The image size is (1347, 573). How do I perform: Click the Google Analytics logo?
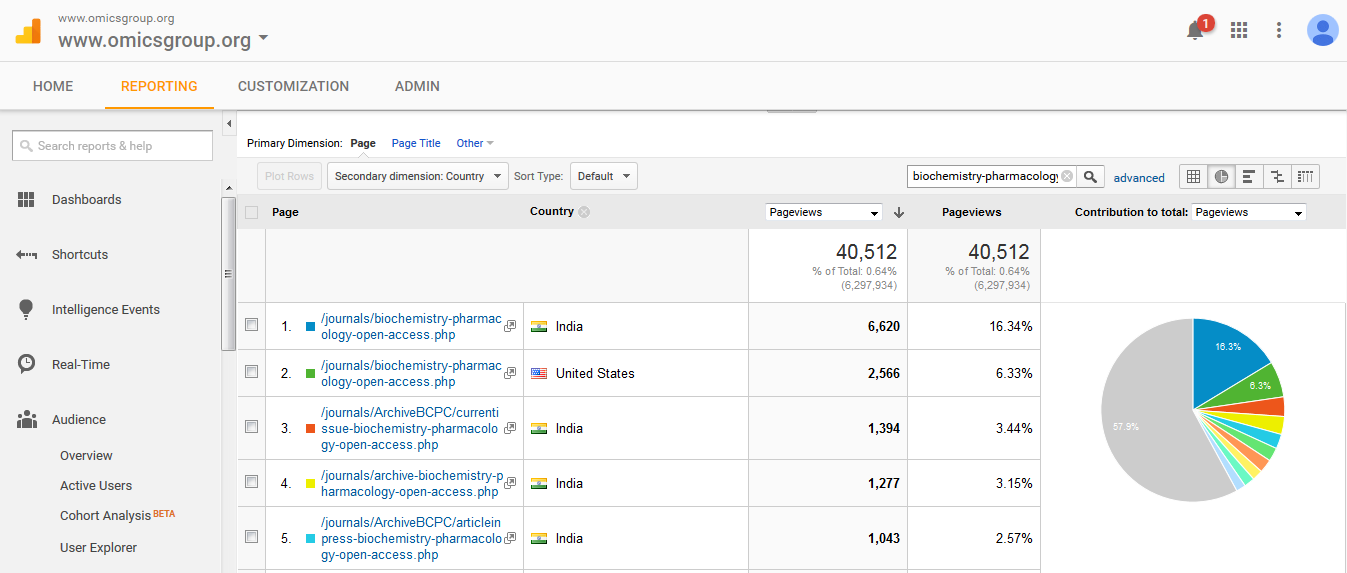pyautogui.click(x=28, y=30)
